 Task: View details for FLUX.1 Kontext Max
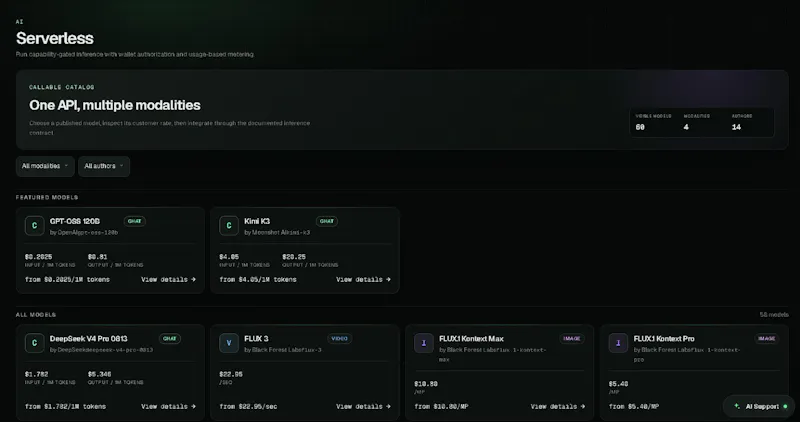[558, 407]
